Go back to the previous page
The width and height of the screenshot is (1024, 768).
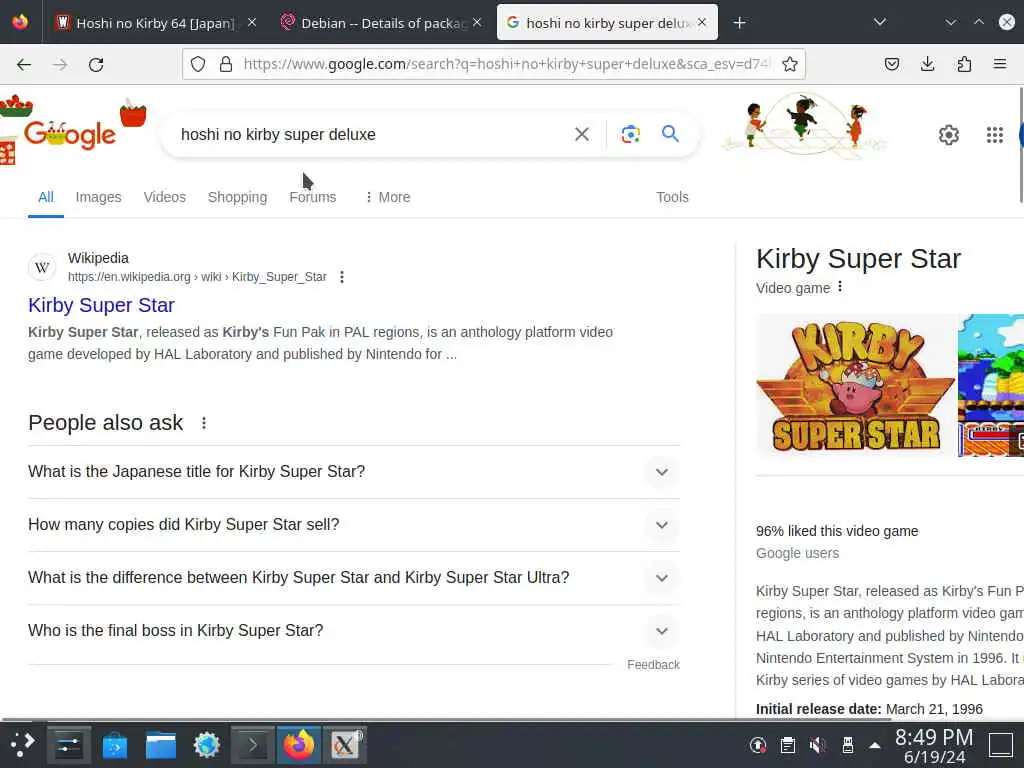[x=24, y=64]
